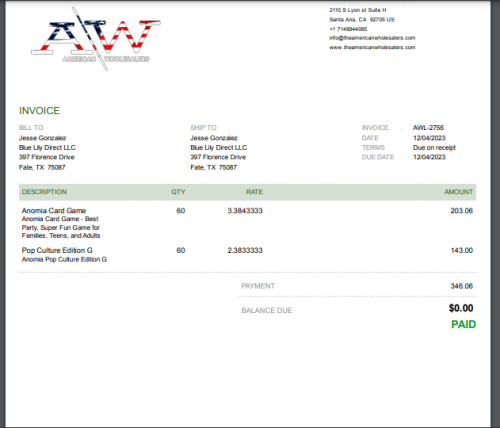Select Blue Lily Direct LLC under SHIP TO
Screen dimensions: 500x428
tap(219, 148)
